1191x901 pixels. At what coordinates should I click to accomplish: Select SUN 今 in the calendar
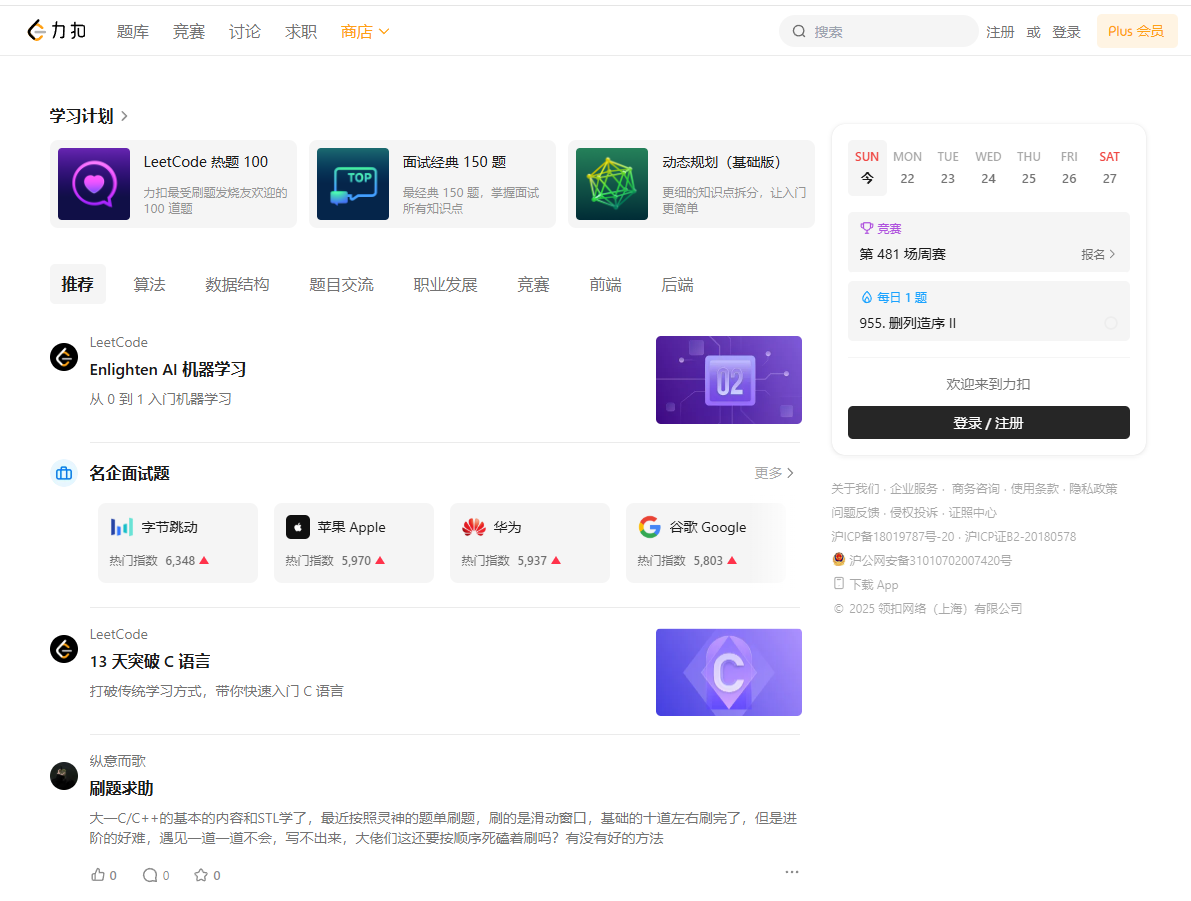click(867, 168)
